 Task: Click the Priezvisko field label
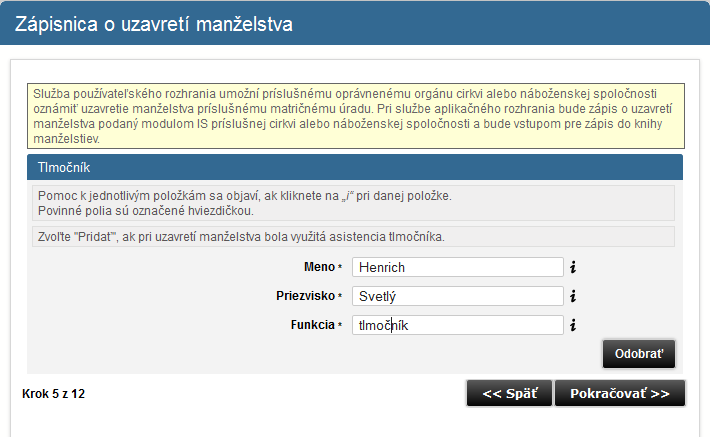coord(306,296)
